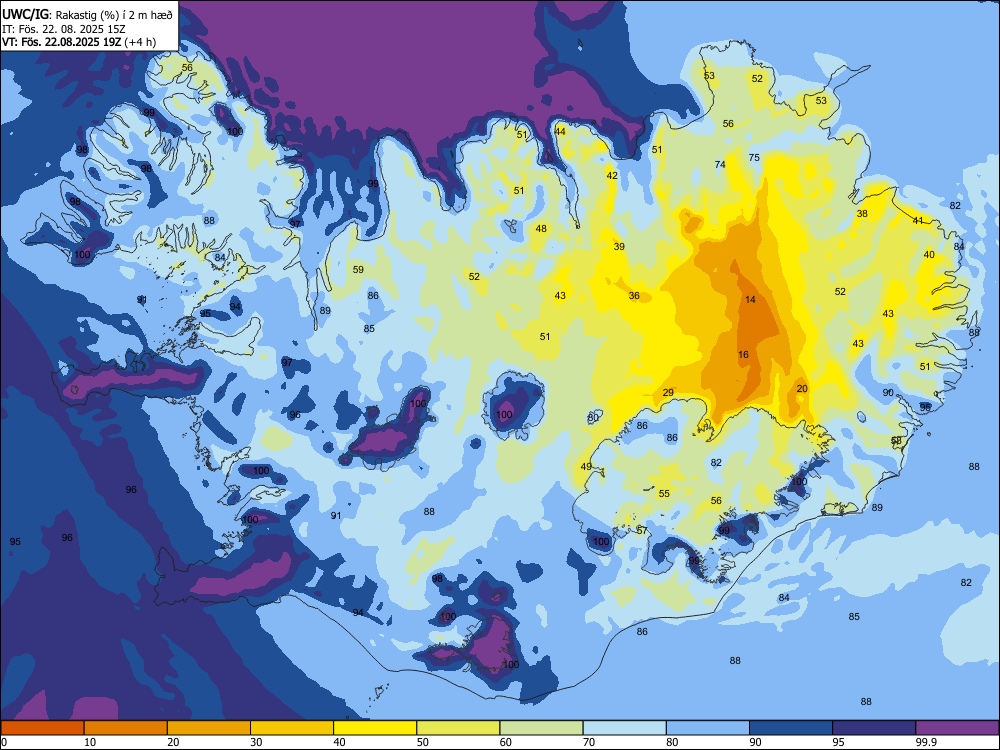Image resolution: width=1000 pixels, height=750 pixels.
Task: Click the legend tick label '70'
Action: pos(589,742)
